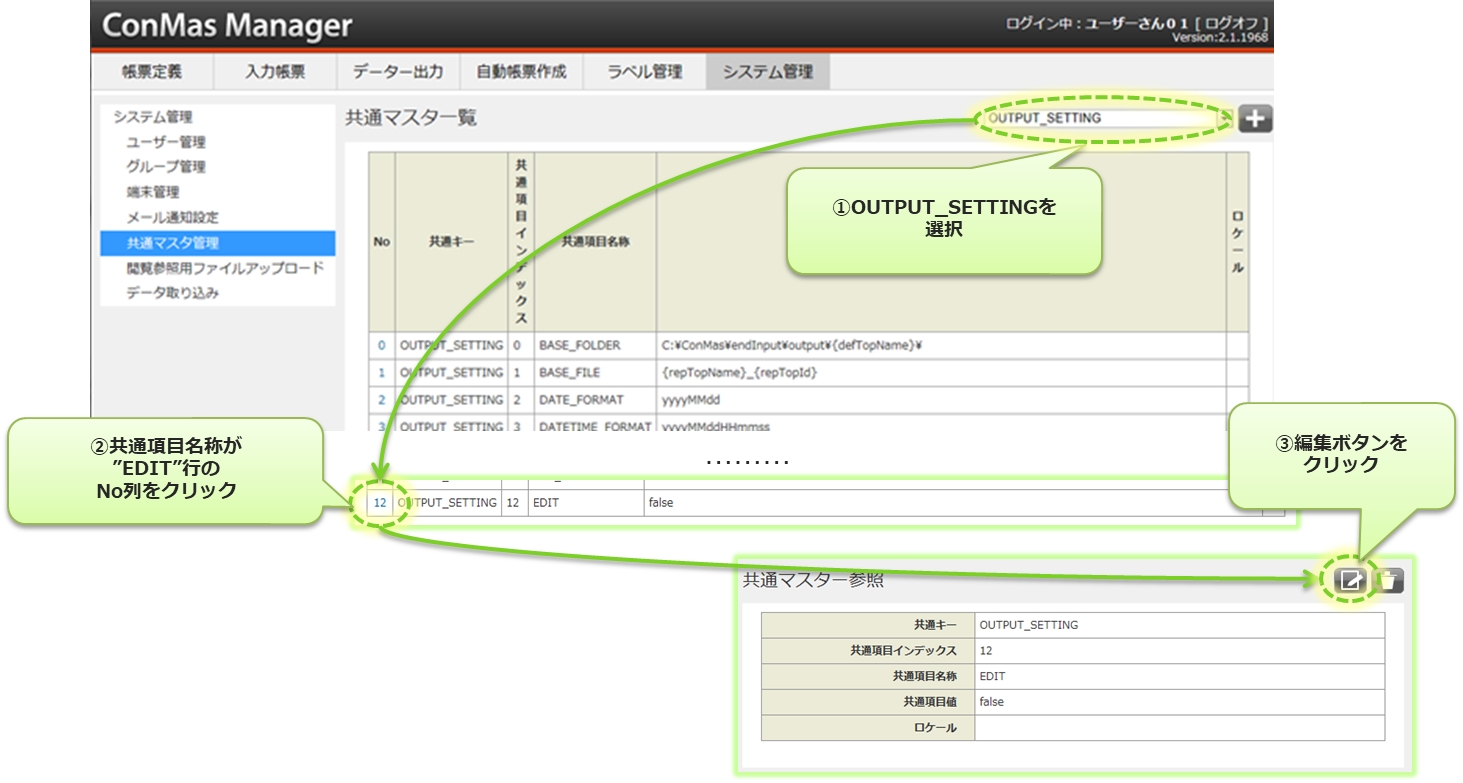
Task: Click the 共通キー column header
Action: [451, 242]
